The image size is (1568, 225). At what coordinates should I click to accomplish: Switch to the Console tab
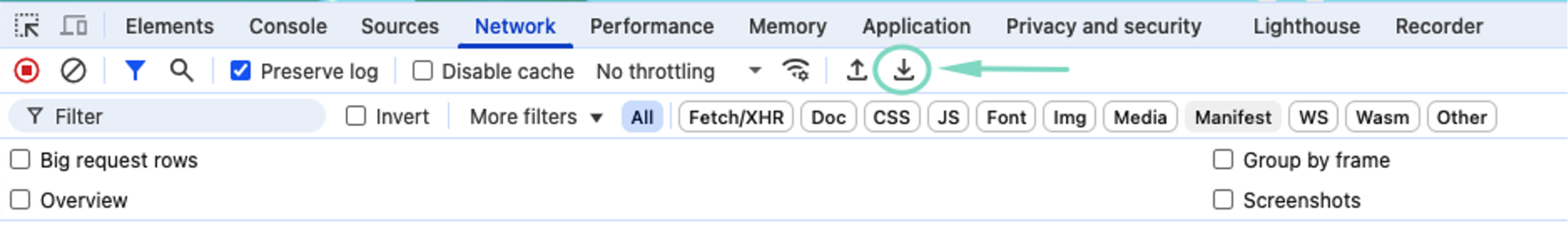[x=288, y=26]
